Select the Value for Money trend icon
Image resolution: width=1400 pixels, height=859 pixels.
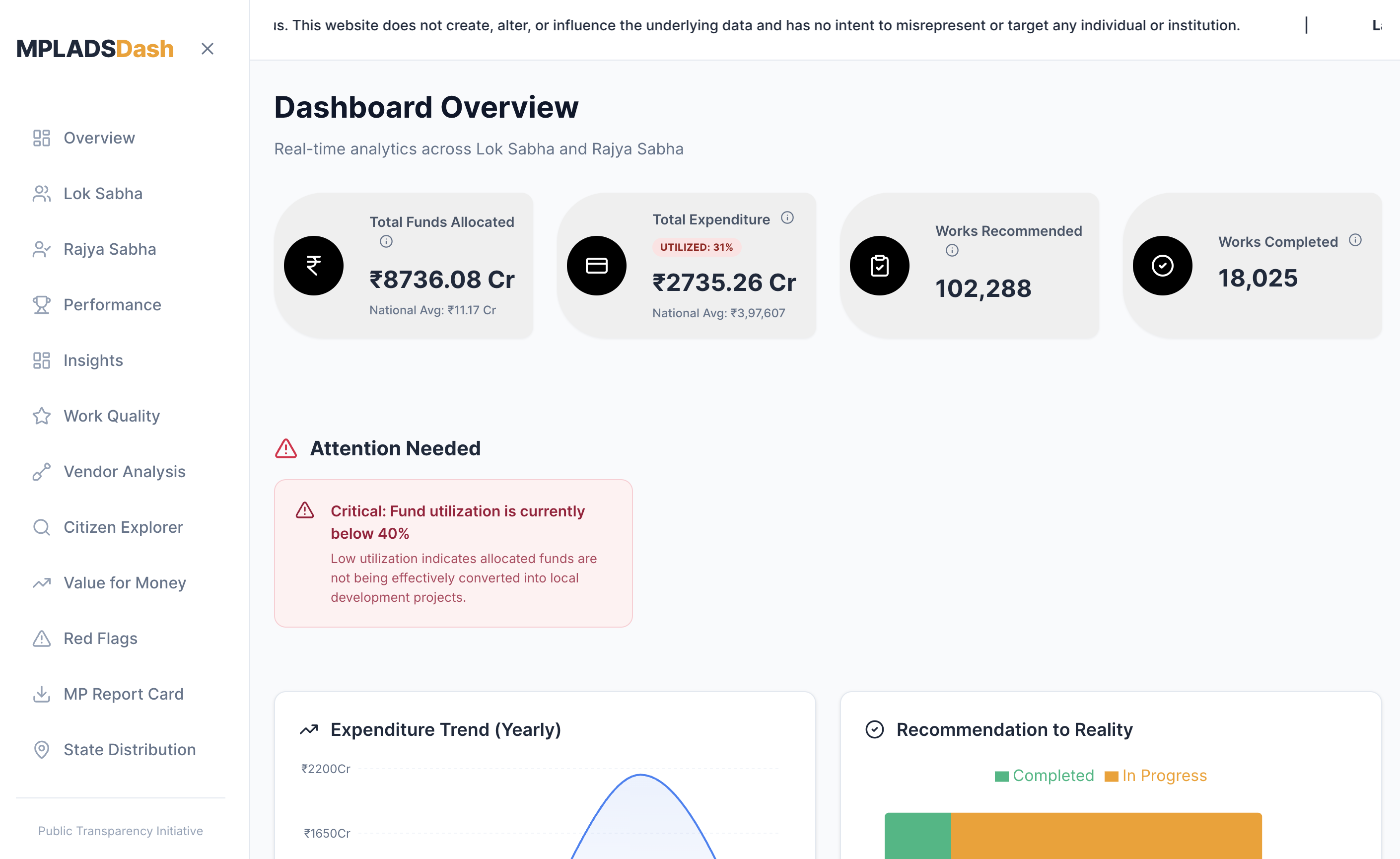click(41, 582)
